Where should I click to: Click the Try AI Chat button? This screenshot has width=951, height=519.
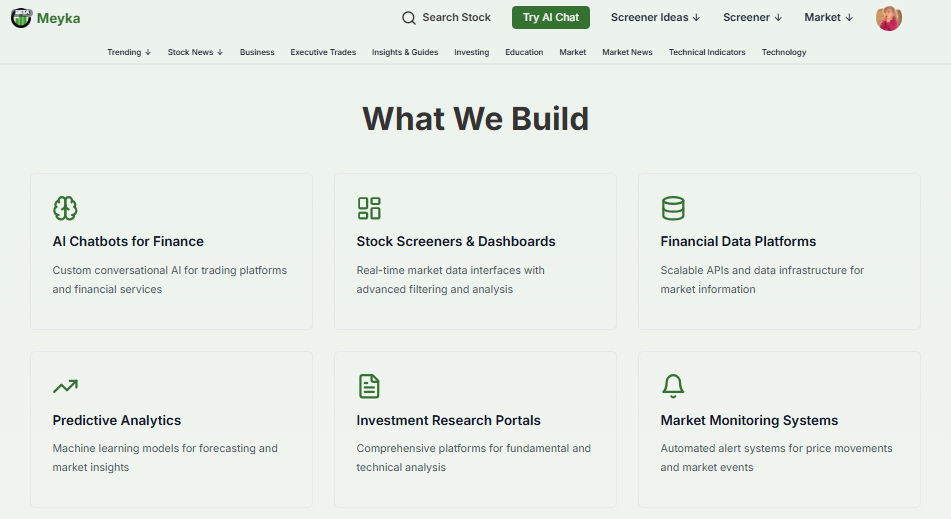(551, 18)
